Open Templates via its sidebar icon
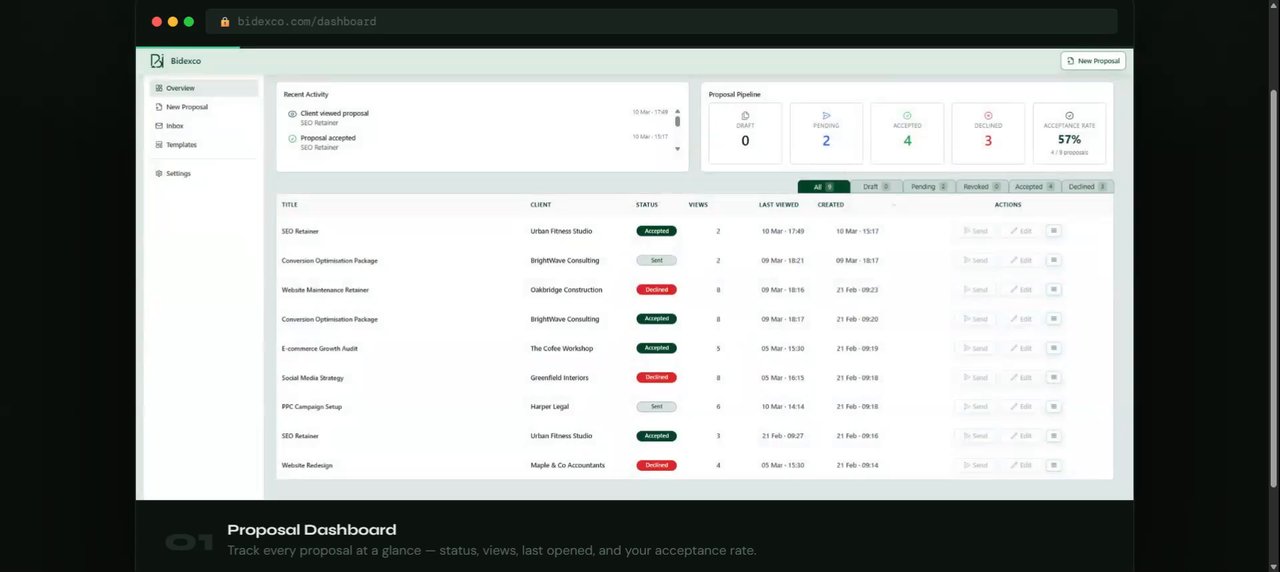The image size is (1280, 572). [159, 145]
